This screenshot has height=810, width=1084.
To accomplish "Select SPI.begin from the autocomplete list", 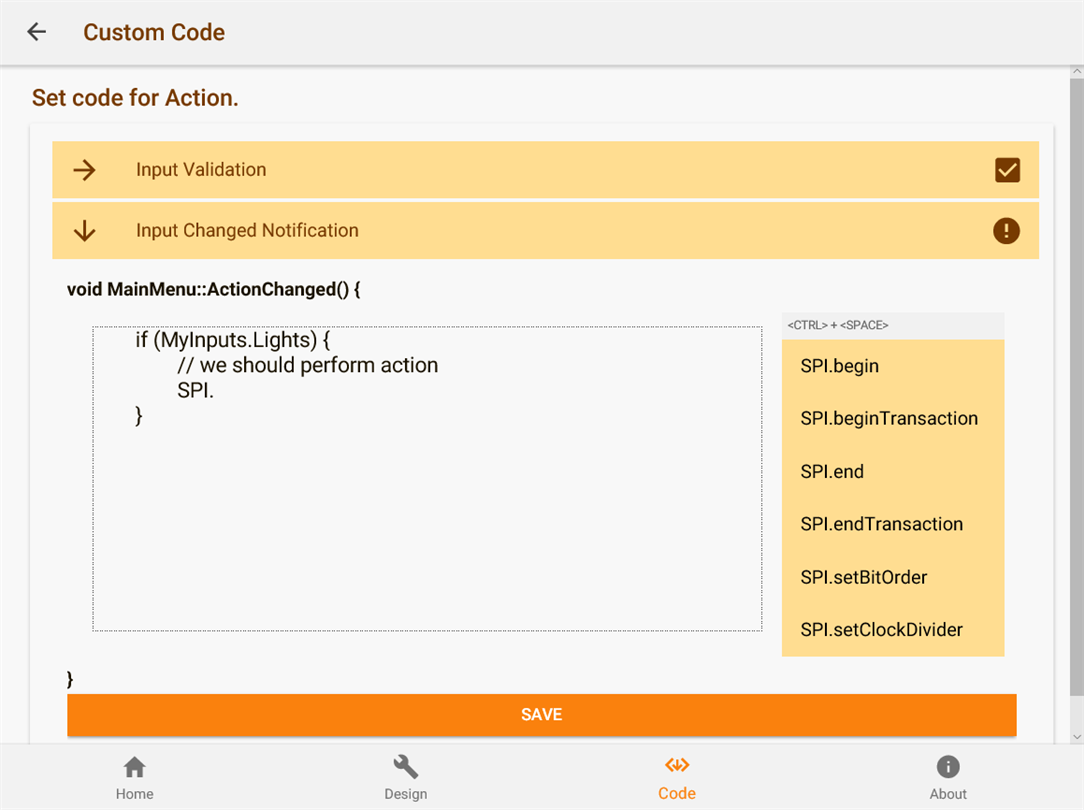I will 840,366.
